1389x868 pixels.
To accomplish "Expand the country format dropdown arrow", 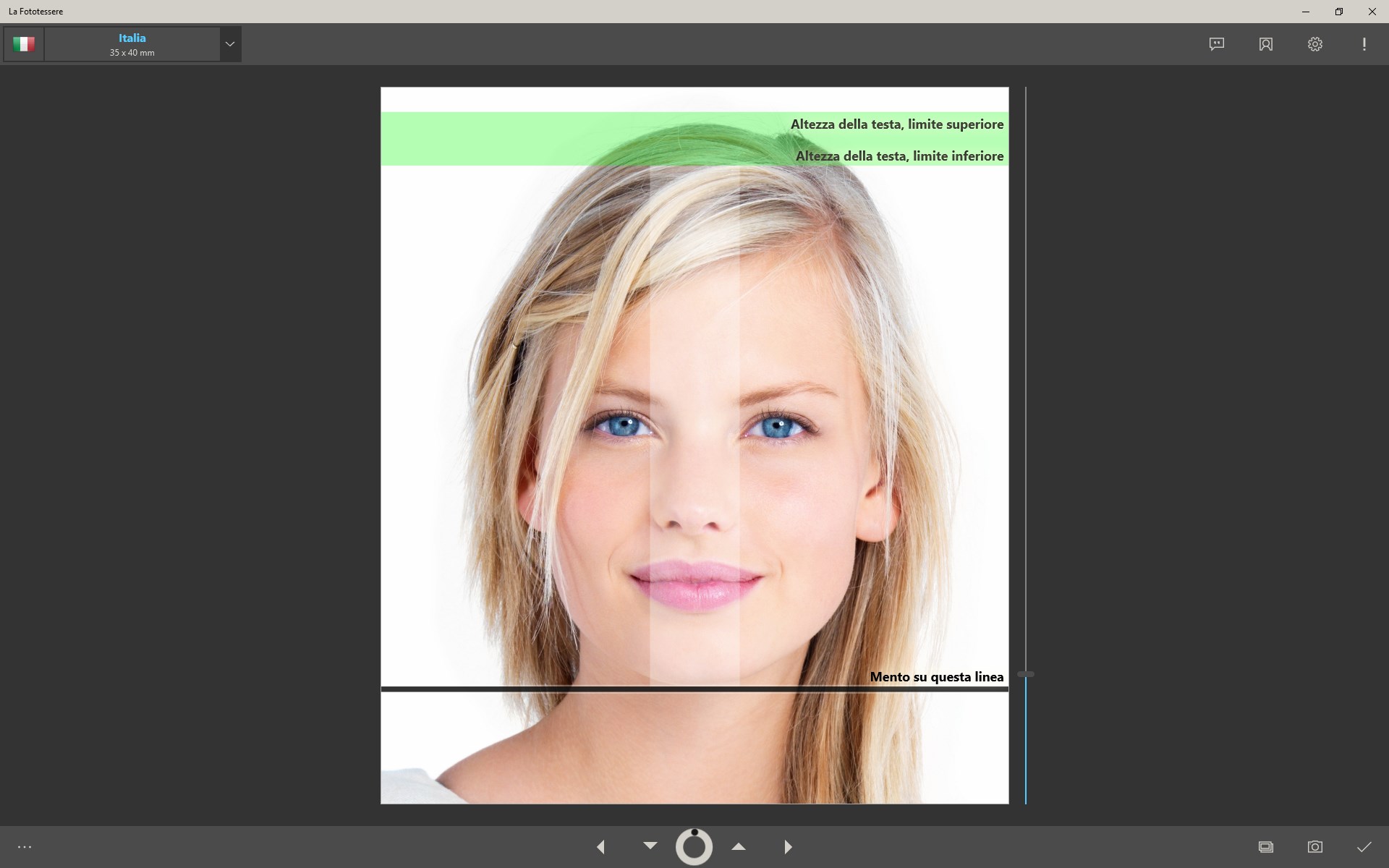I will tap(229, 44).
